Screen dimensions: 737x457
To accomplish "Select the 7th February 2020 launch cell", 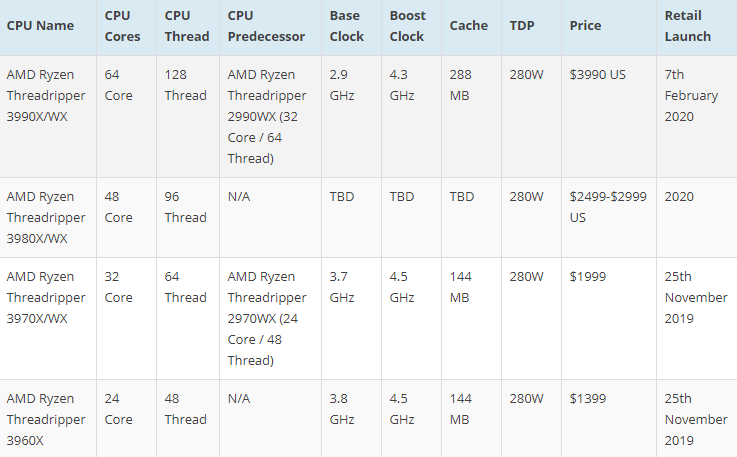I will (697, 117).
